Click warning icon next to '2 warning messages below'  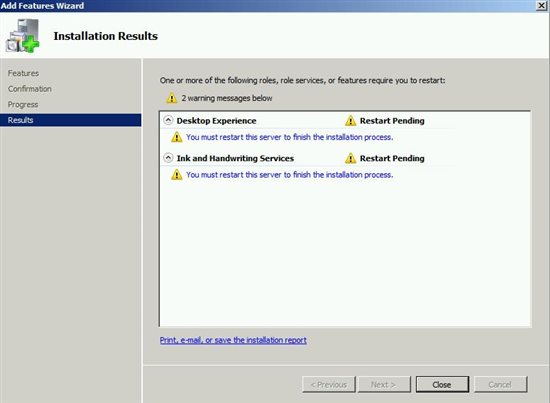(x=172, y=98)
